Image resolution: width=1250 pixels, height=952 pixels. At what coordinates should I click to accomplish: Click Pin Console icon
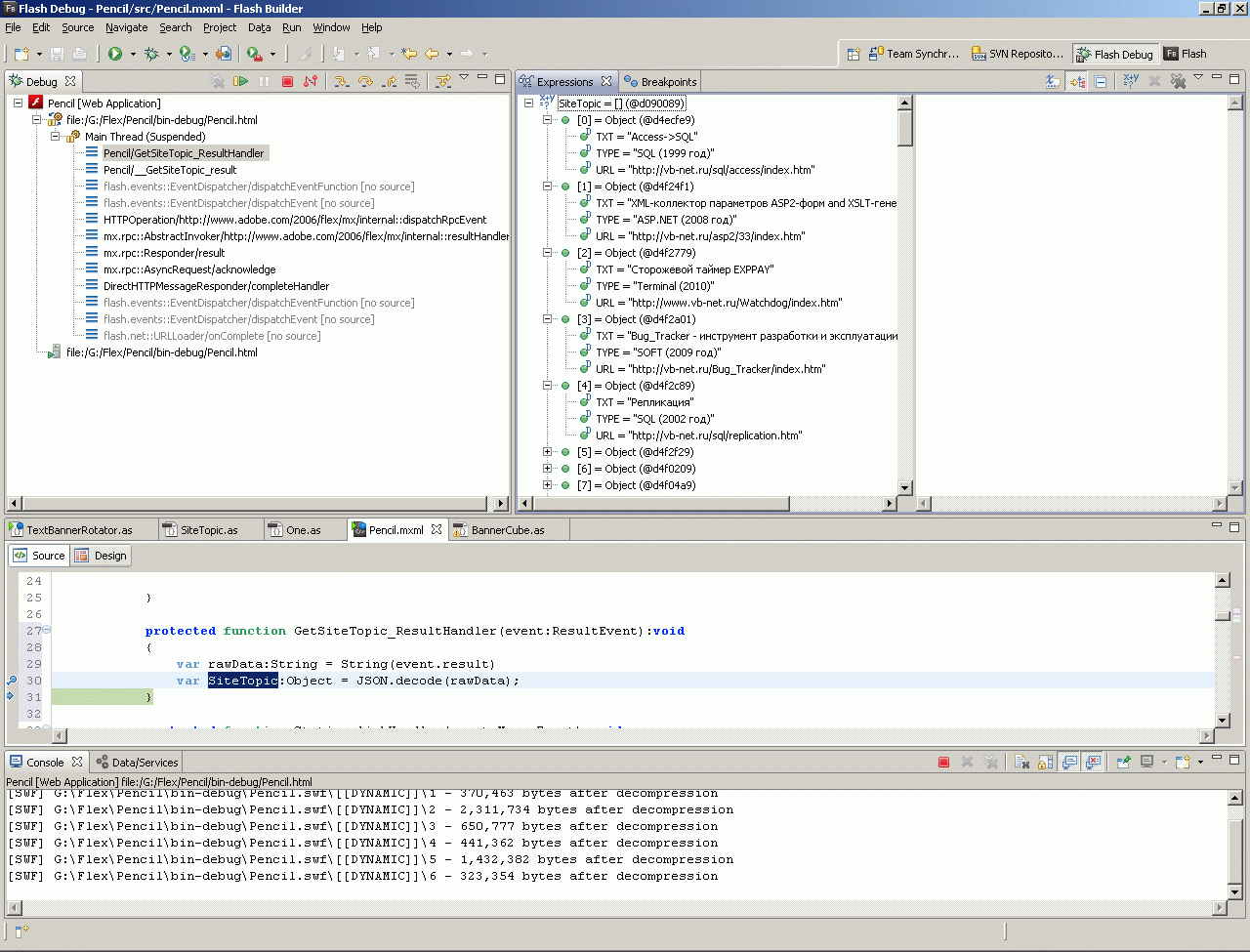[x=1123, y=762]
